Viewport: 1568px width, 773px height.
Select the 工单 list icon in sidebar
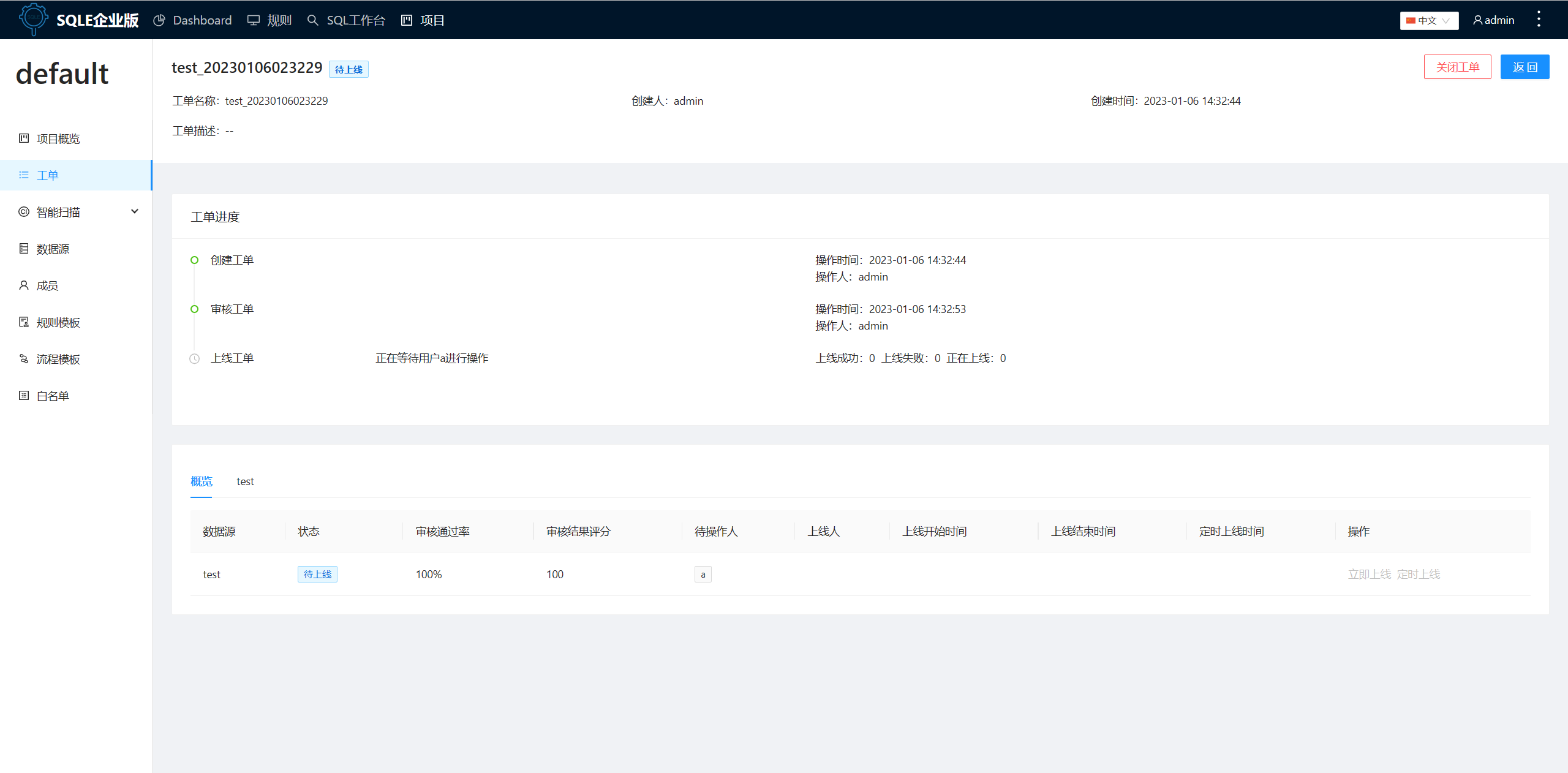pos(23,175)
